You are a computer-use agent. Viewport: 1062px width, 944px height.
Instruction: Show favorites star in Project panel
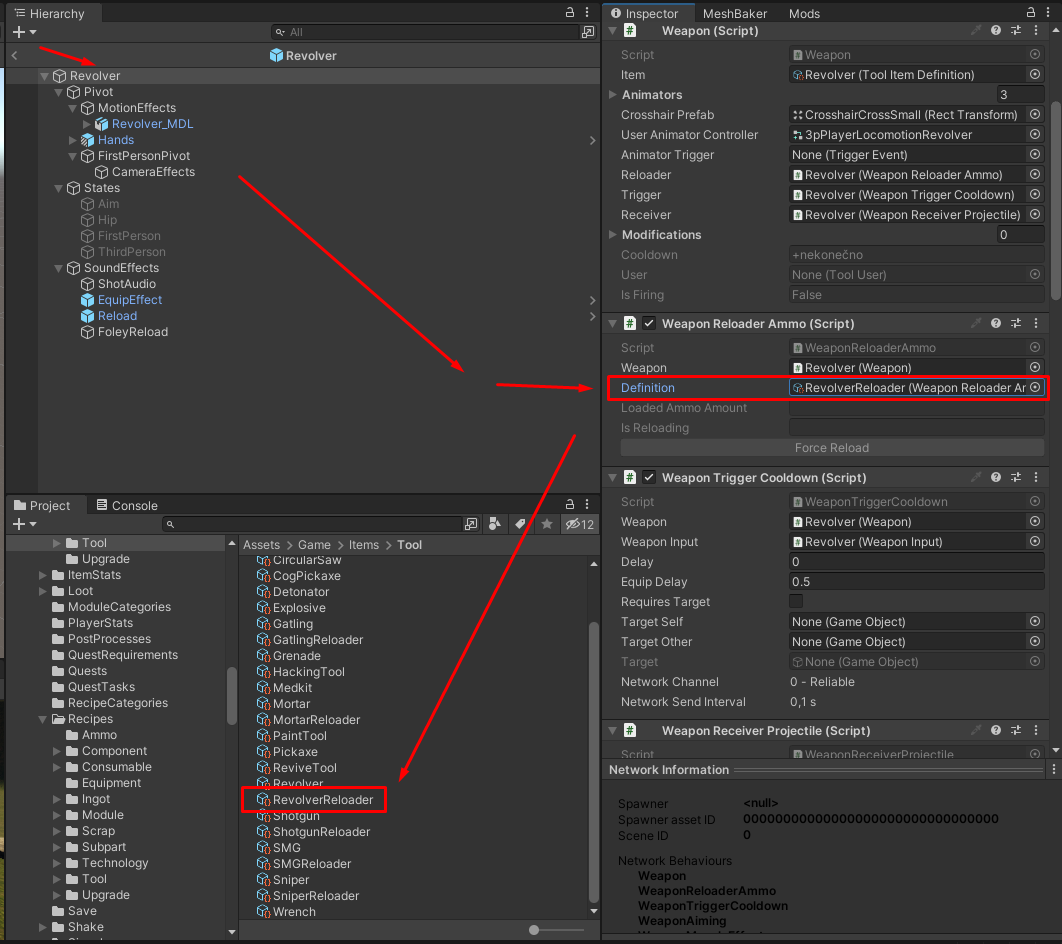pos(547,524)
